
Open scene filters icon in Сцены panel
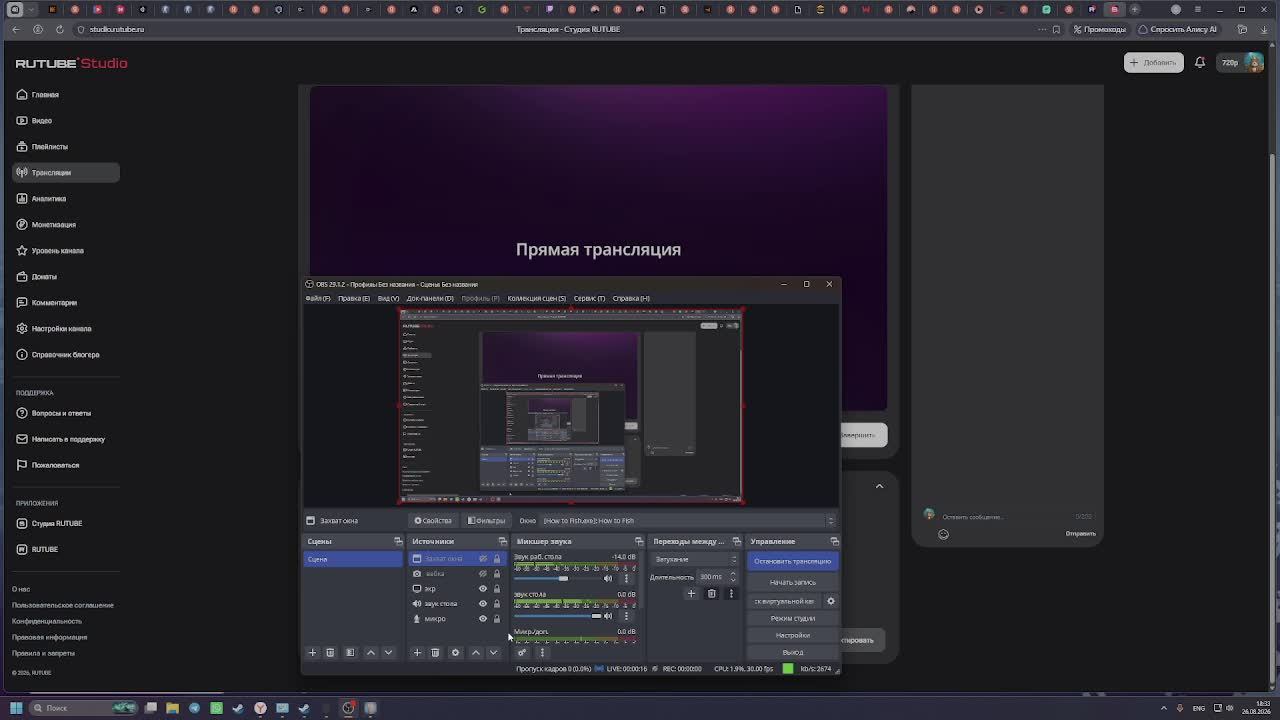[x=350, y=653]
